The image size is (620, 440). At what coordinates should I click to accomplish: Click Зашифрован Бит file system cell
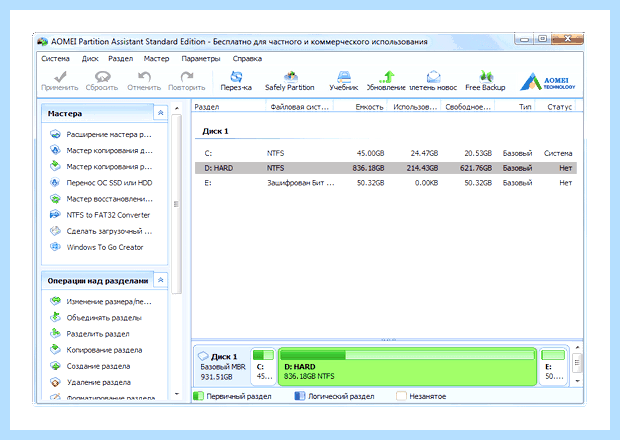click(x=301, y=183)
